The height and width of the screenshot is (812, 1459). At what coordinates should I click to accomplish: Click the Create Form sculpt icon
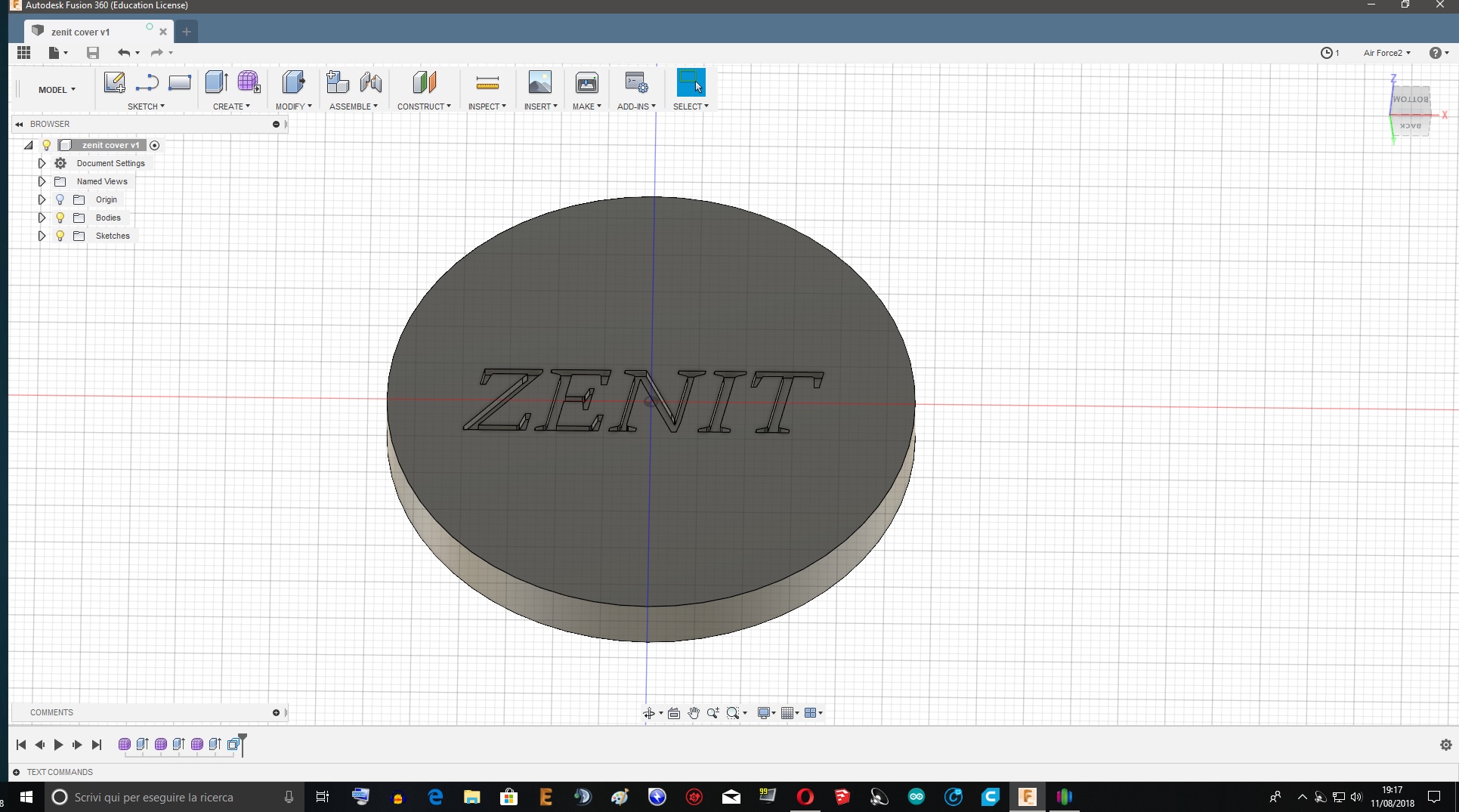click(x=249, y=82)
